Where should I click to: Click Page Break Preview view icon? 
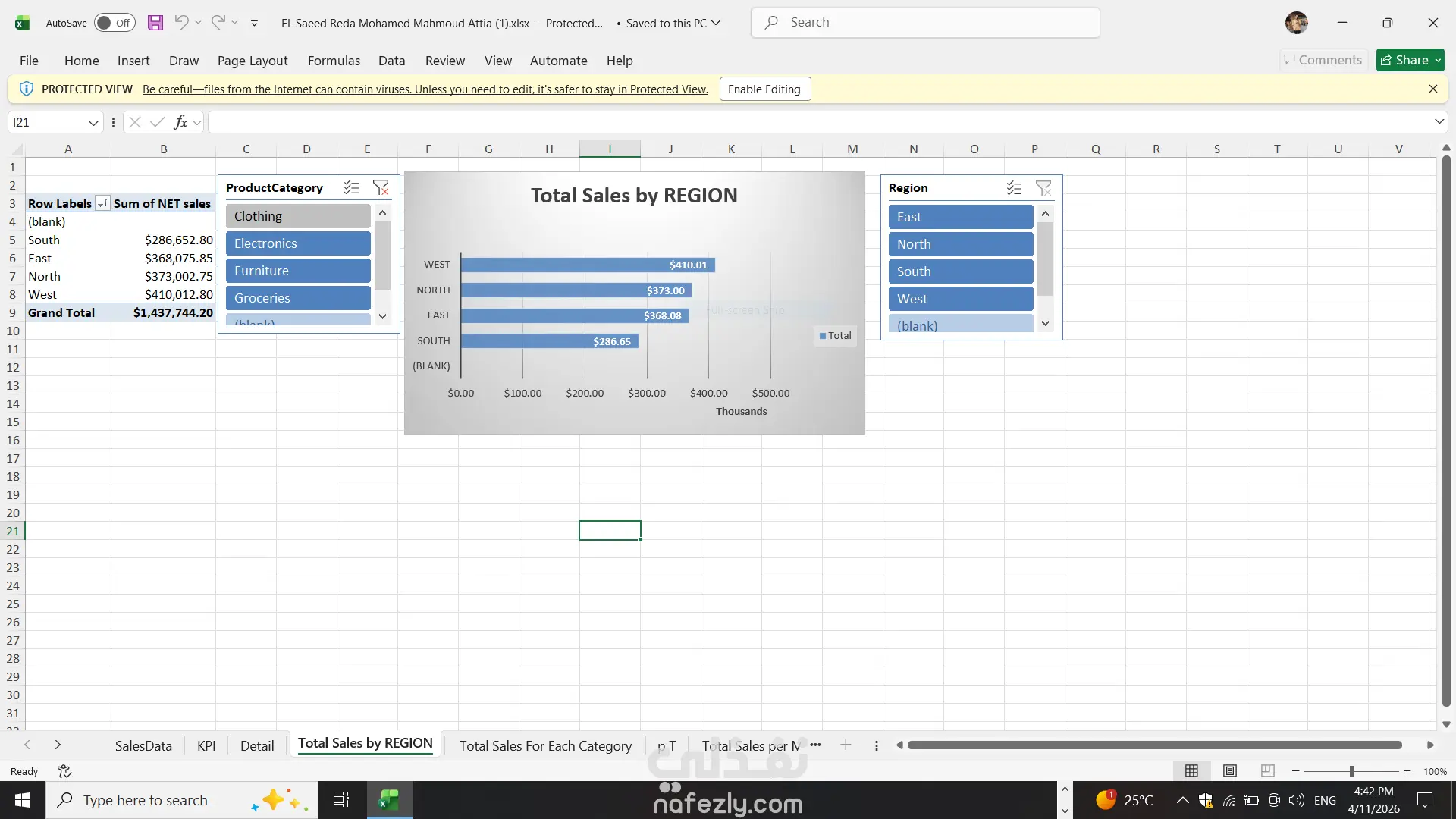(x=1267, y=771)
